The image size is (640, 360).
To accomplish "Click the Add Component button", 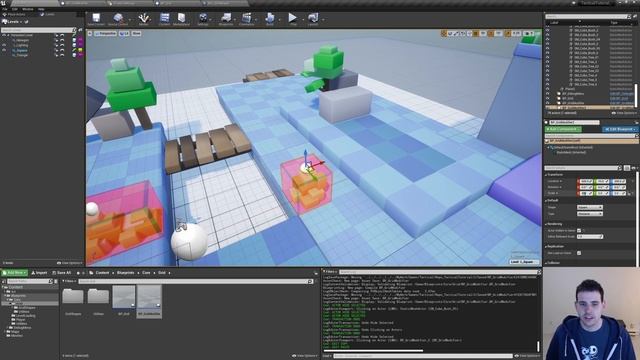I will [x=563, y=129].
